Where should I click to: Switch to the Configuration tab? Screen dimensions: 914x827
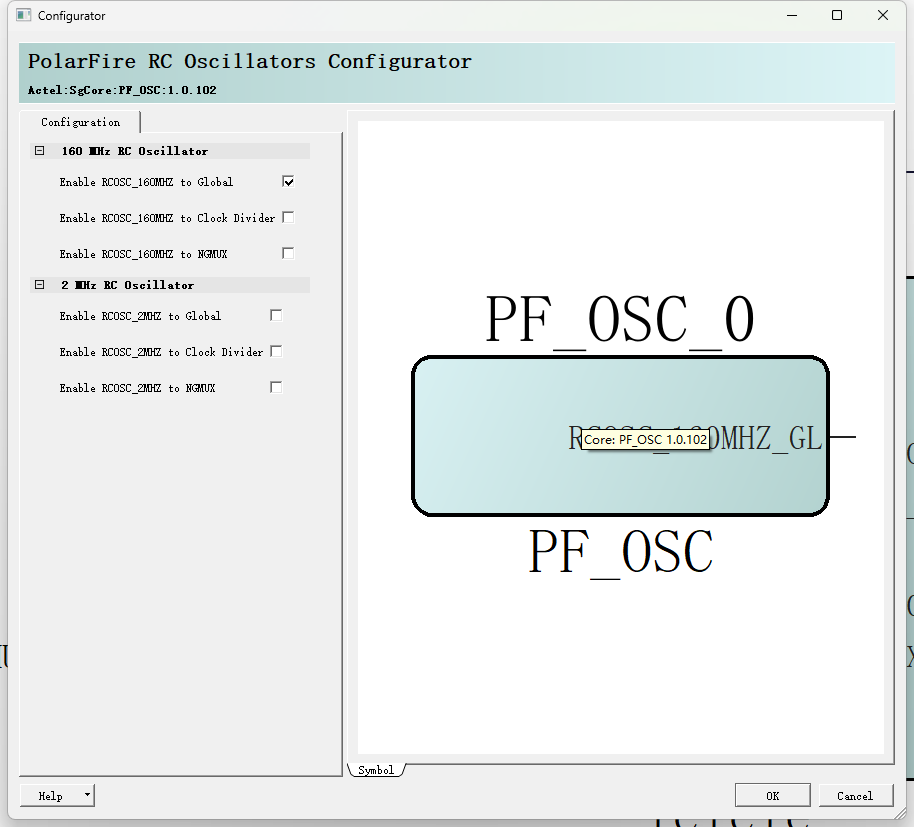[x=80, y=122]
